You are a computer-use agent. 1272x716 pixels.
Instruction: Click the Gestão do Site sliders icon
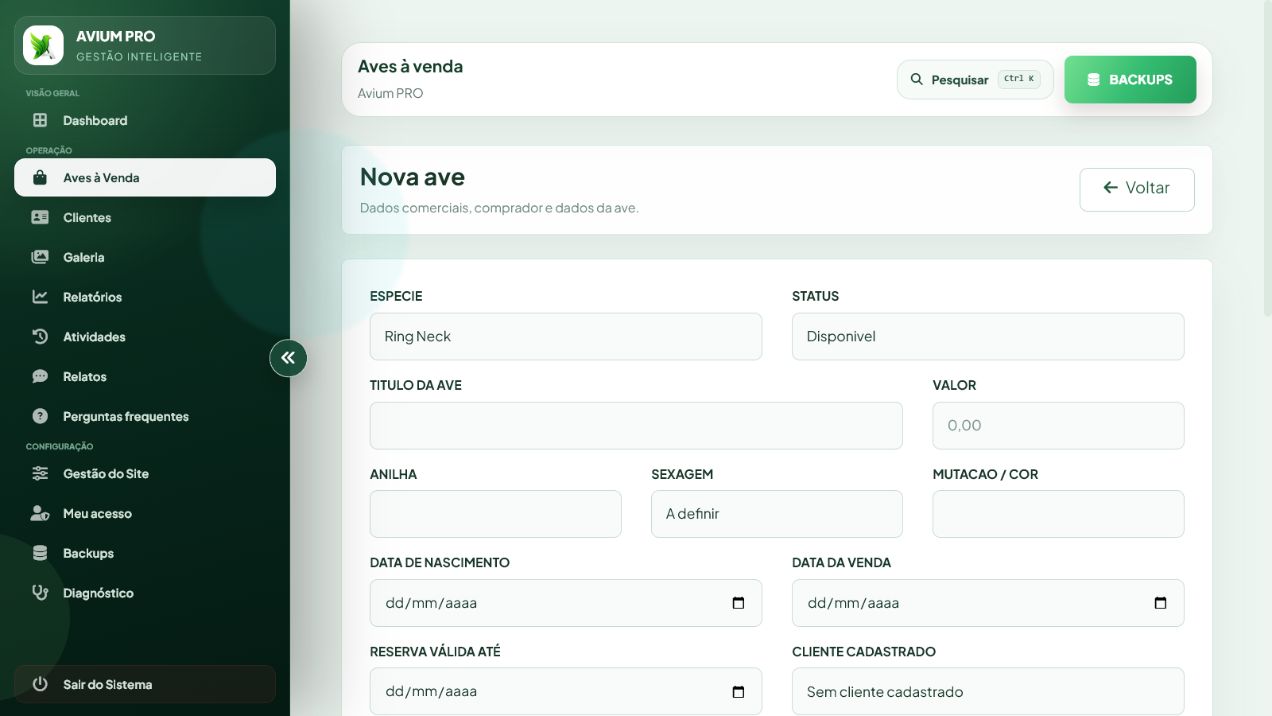40,474
